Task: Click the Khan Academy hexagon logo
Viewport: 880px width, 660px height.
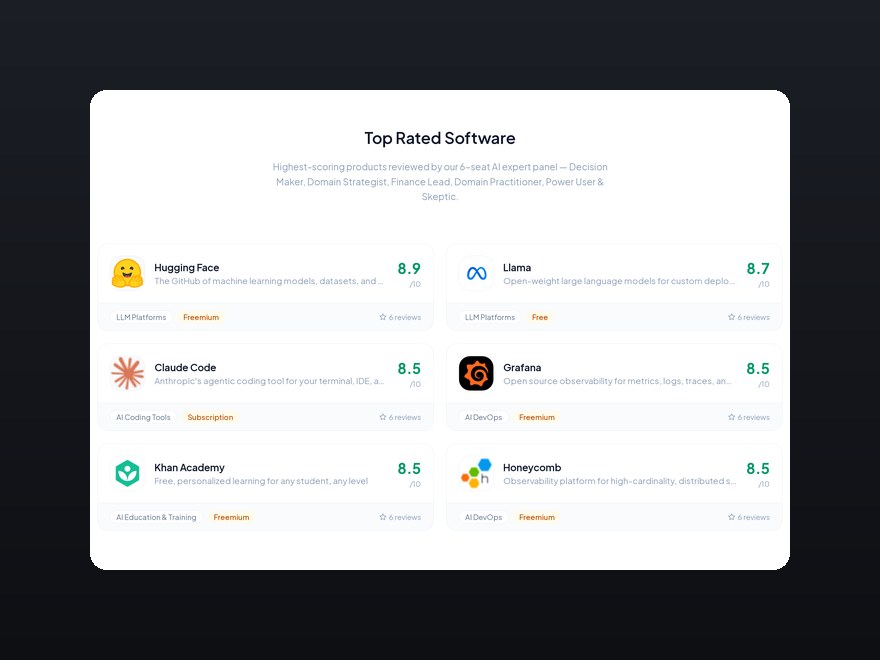Action: pyautogui.click(x=127, y=473)
